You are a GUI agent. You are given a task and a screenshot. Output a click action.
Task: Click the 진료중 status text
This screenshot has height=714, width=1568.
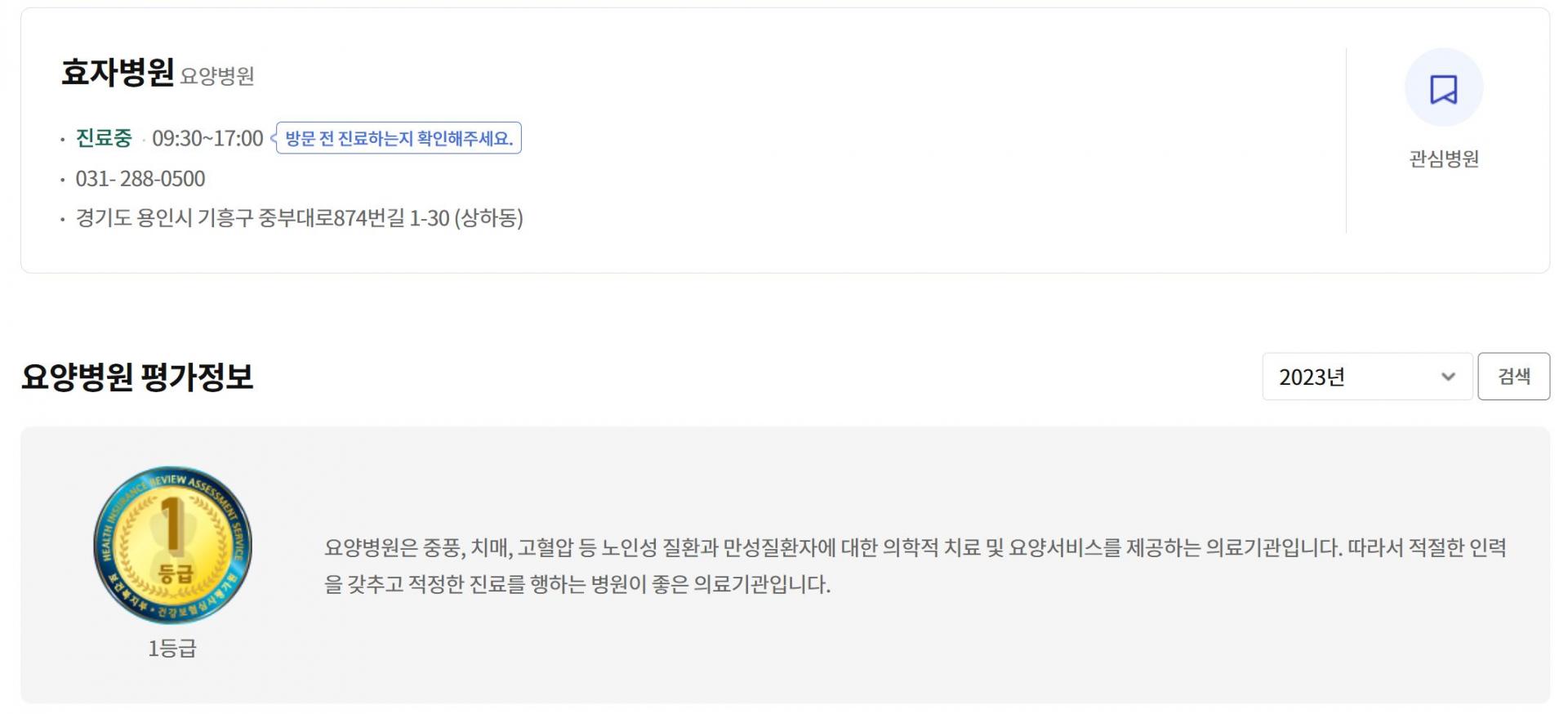(x=104, y=138)
